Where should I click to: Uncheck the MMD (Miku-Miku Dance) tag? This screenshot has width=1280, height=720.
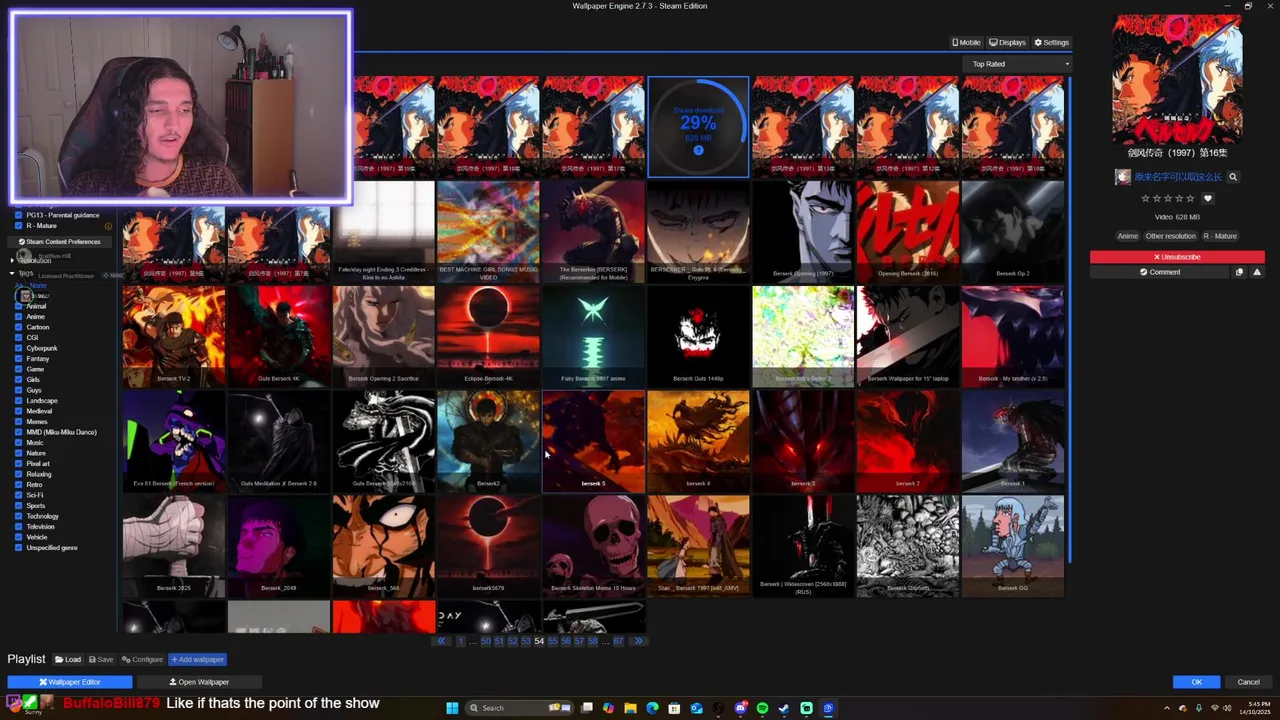point(18,432)
